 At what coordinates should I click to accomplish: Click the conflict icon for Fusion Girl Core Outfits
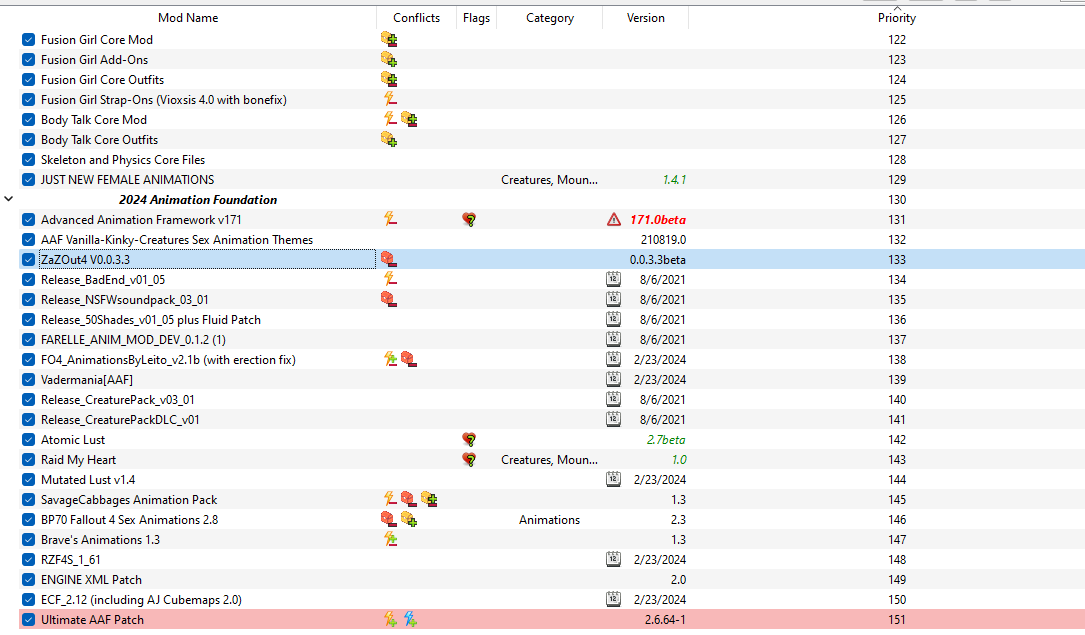click(389, 80)
